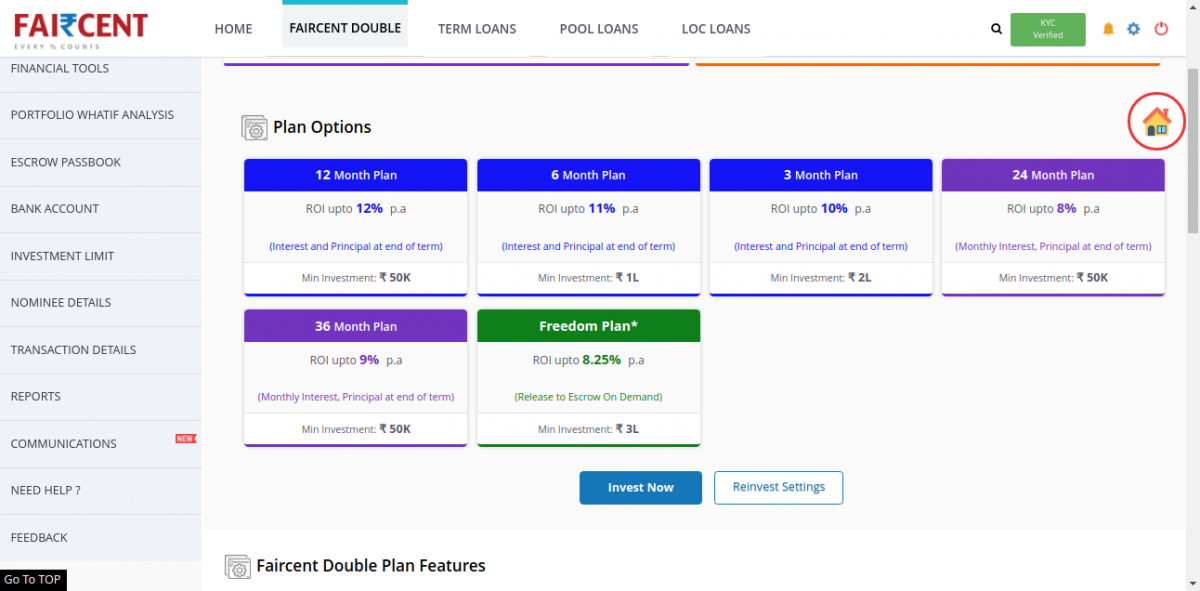This screenshot has height=591, width=1200.
Task: Click the KYC Verified badge
Action: (1047, 29)
